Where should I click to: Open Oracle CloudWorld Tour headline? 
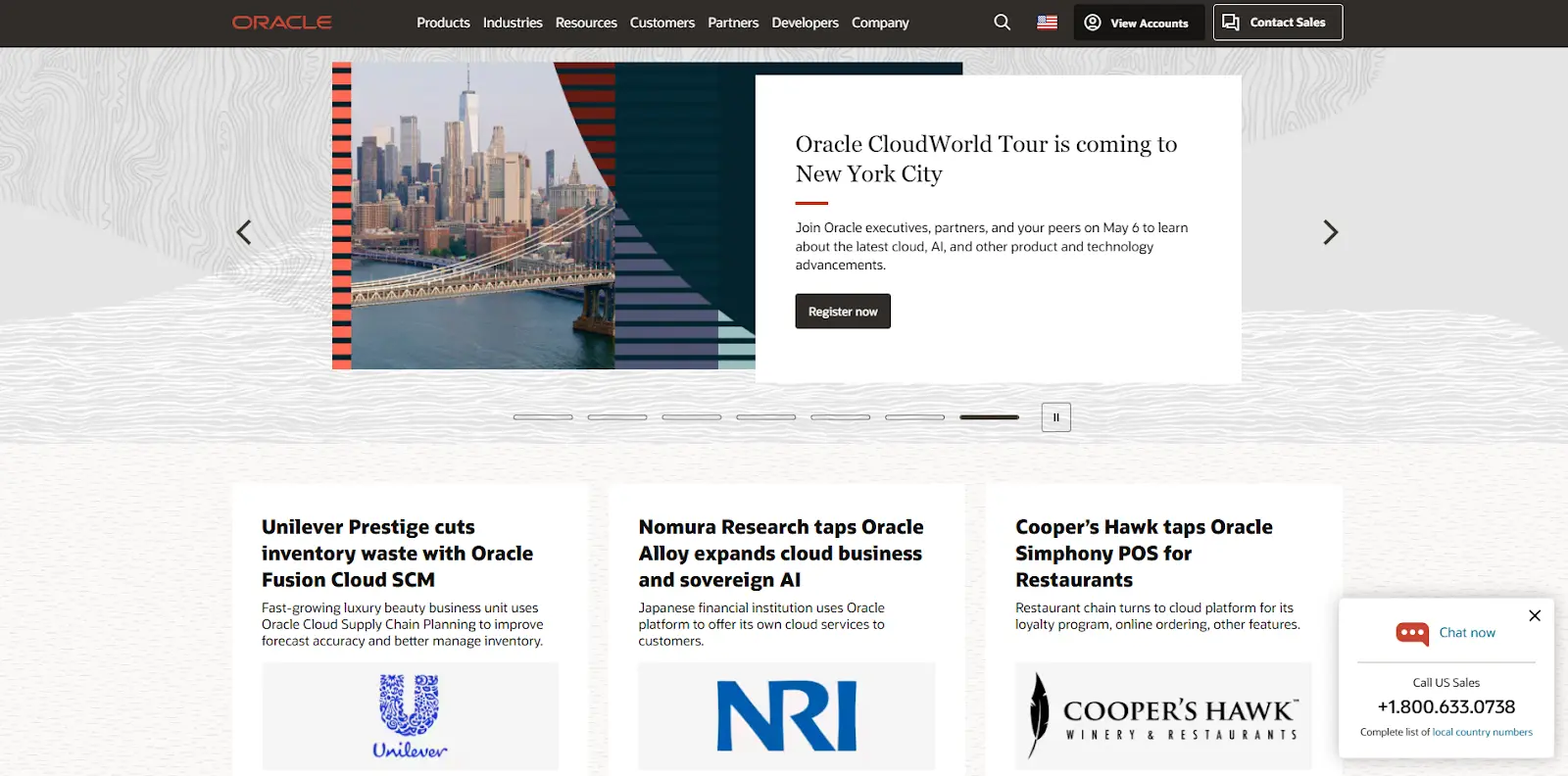986,159
